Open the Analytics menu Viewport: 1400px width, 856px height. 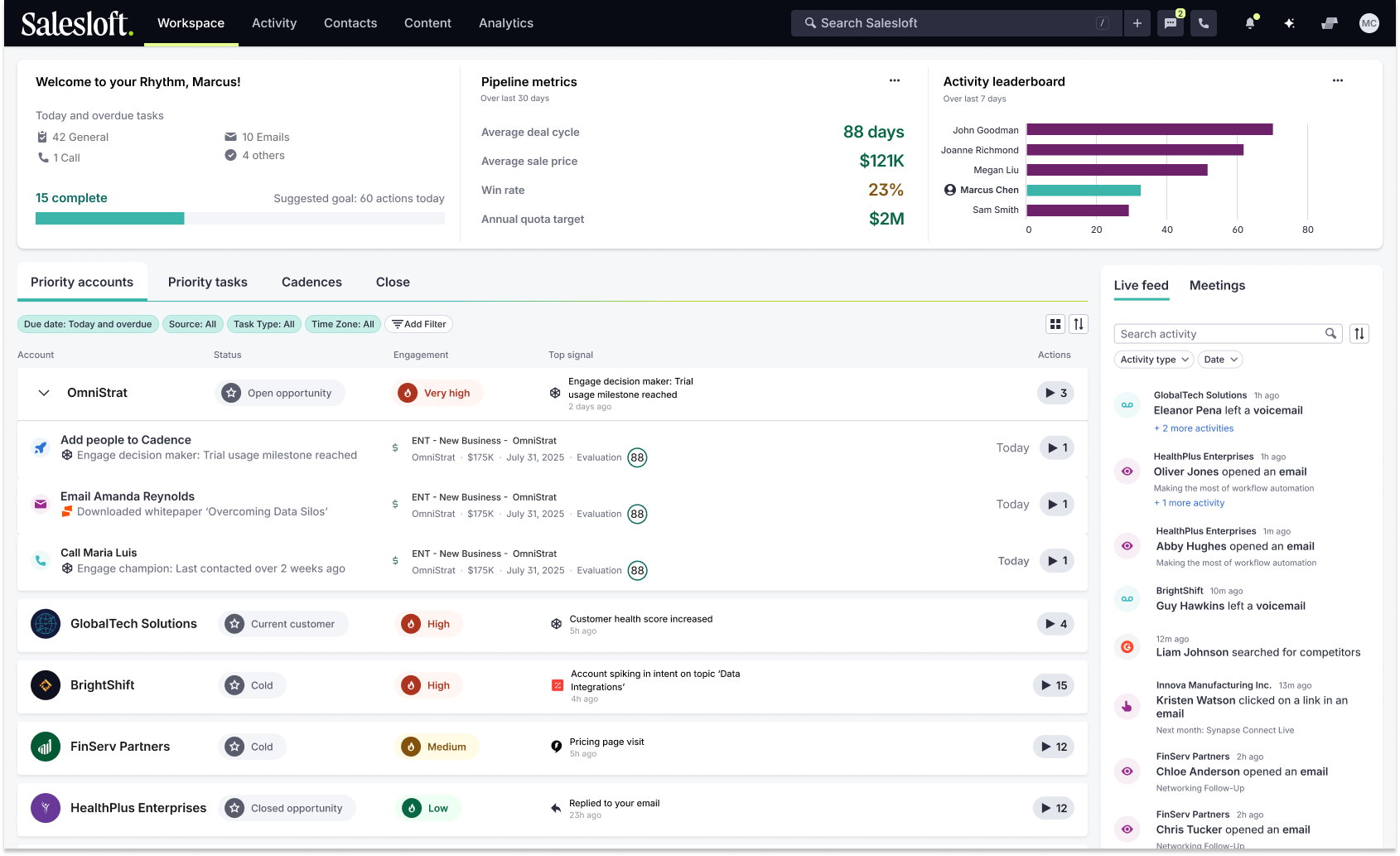[x=506, y=23]
